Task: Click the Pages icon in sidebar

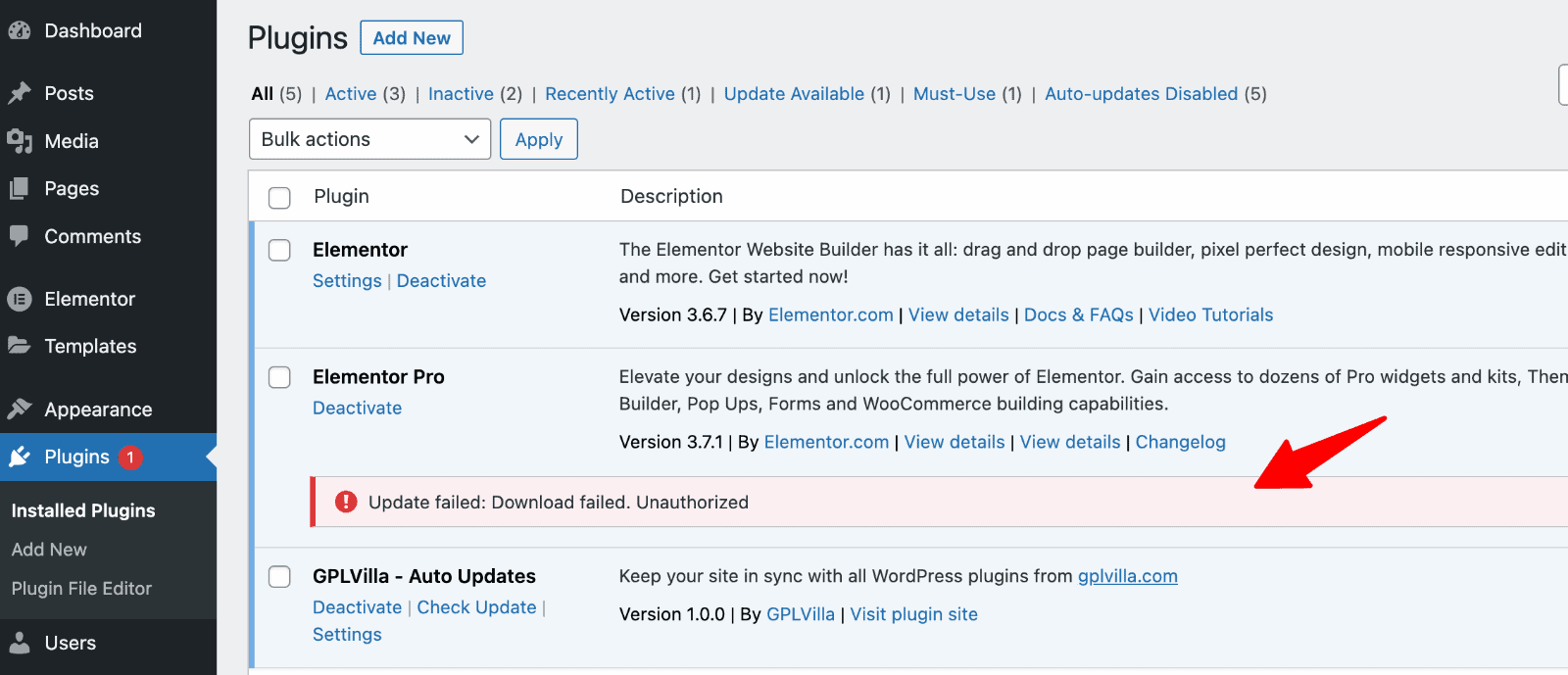Action: tap(20, 188)
